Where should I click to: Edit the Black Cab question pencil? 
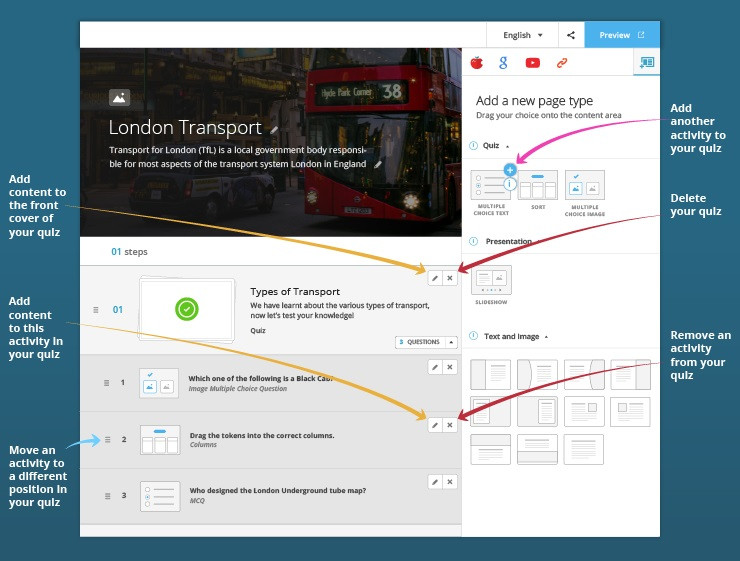(x=435, y=367)
